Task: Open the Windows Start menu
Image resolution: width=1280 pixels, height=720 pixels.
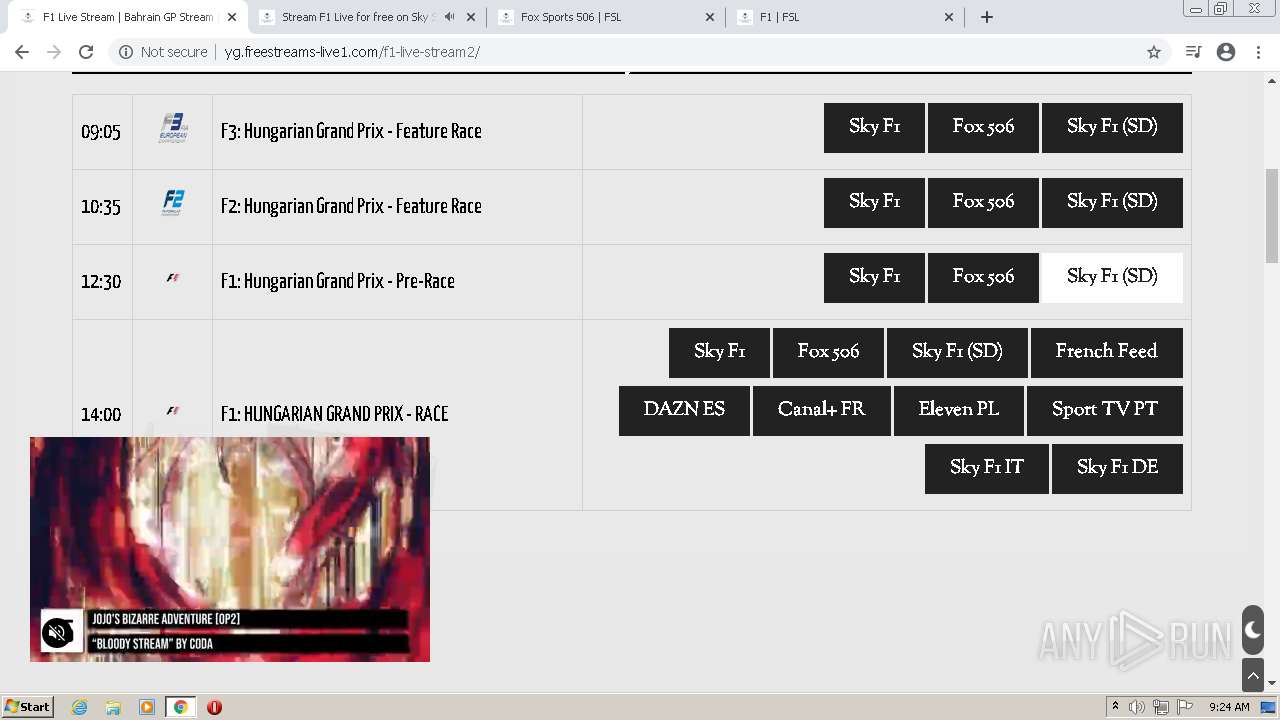Action: click(27, 707)
